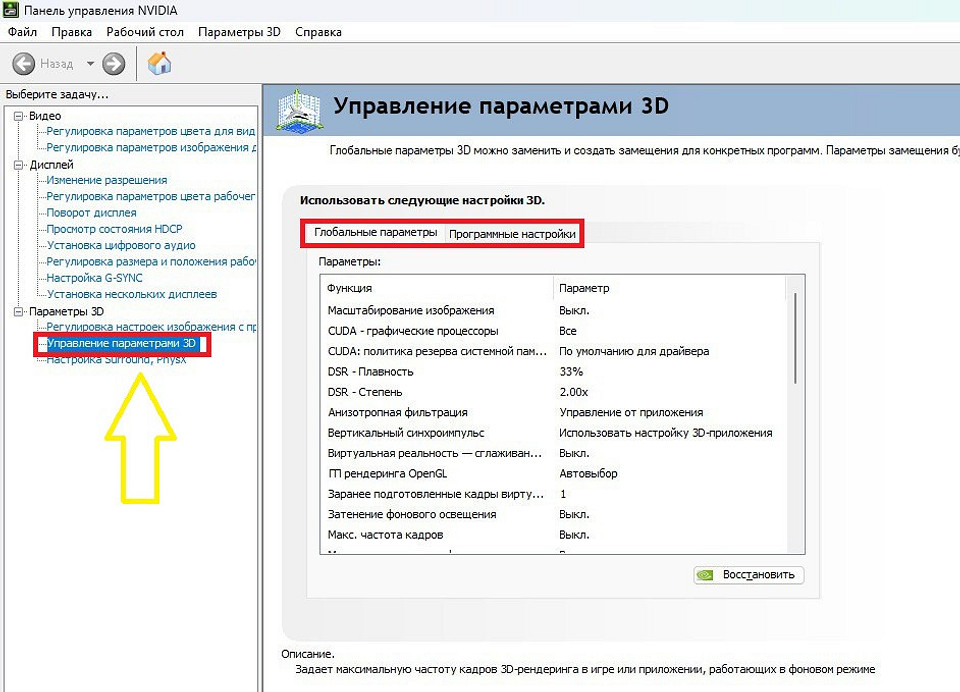Image resolution: width=960 pixels, height=692 pixels.
Task: Click the Back arrow icon
Action: point(24,64)
